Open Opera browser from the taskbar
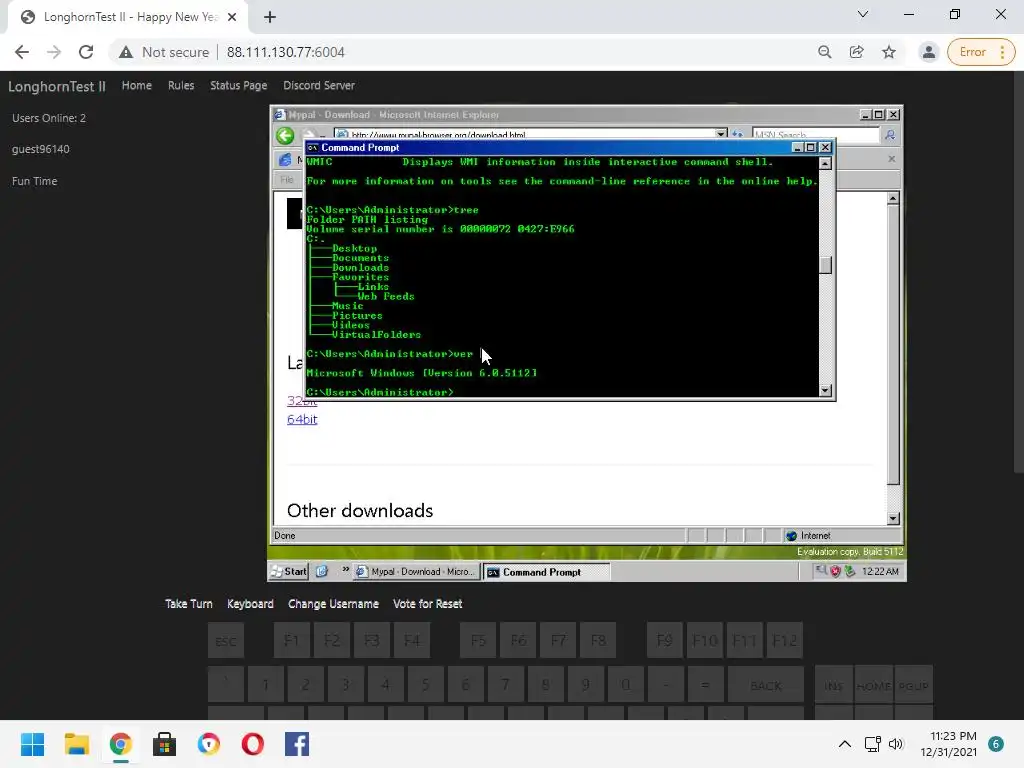The width and height of the screenshot is (1024, 768). [253, 744]
